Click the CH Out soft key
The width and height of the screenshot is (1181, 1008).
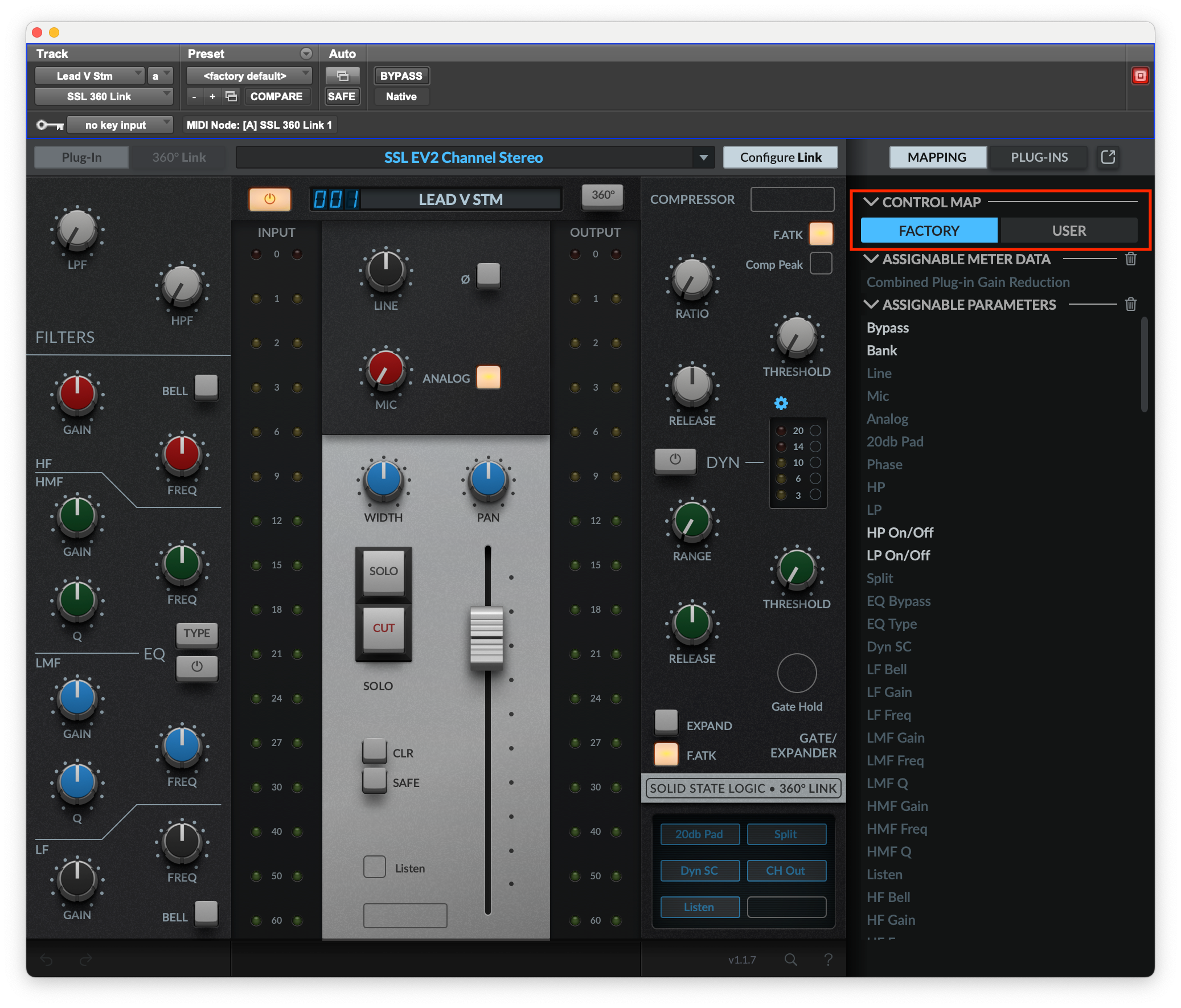785,871
